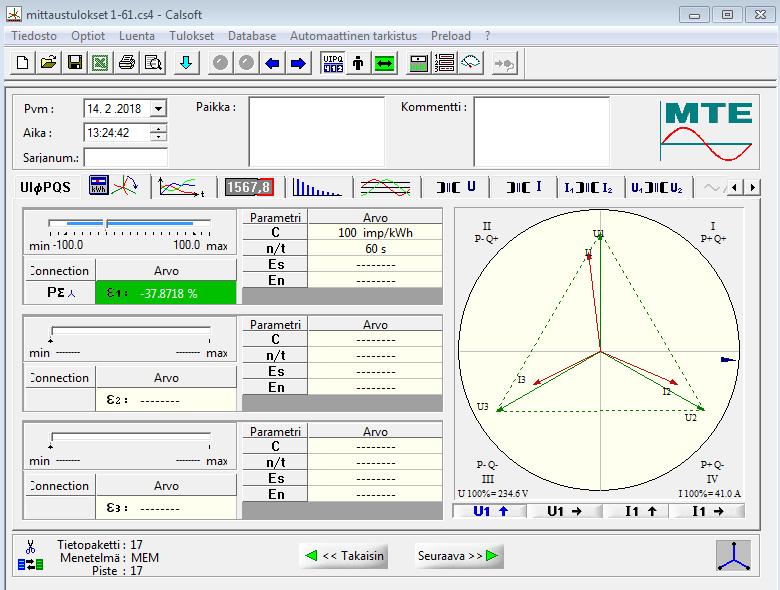Screen dimensions: 780x590
Task: Select the harmonics bar spectrum tab
Action: [317, 188]
